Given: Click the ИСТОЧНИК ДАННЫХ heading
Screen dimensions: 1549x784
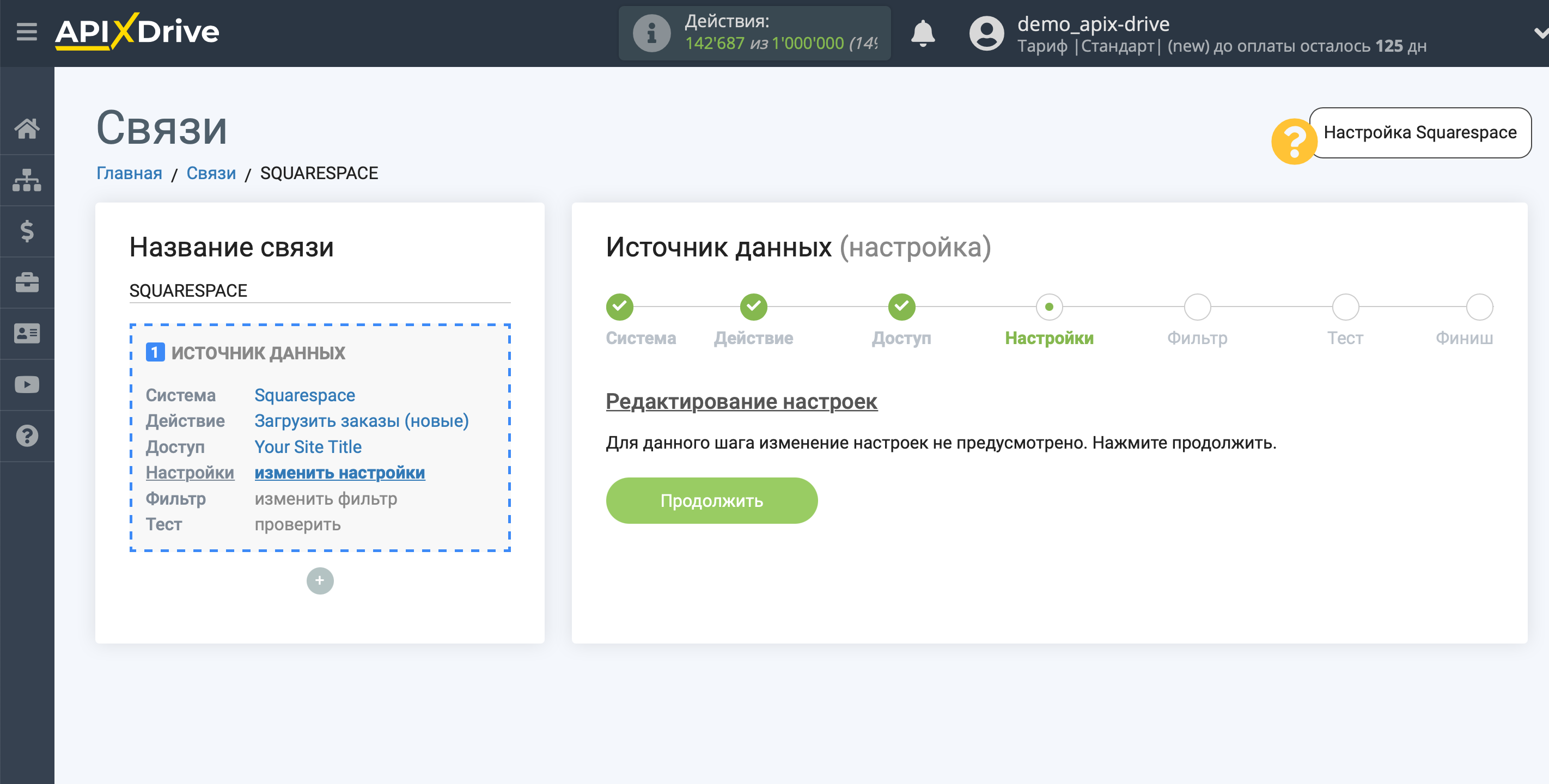Looking at the screenshot, I should 258,353.
